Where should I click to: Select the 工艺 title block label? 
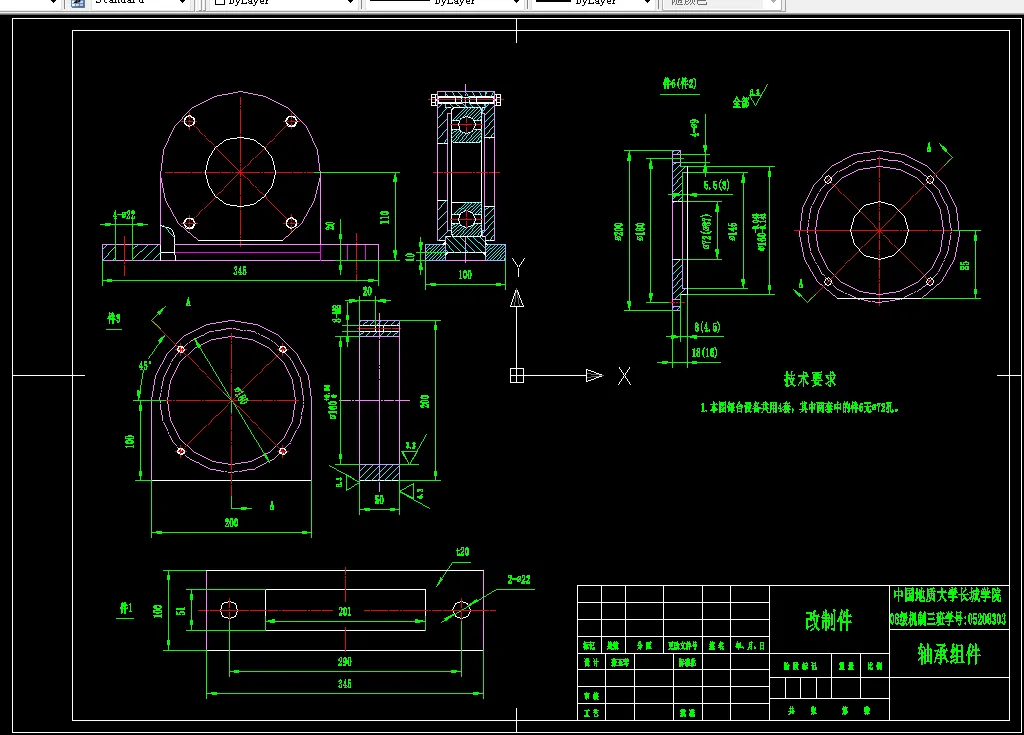(x=592, y=713)
